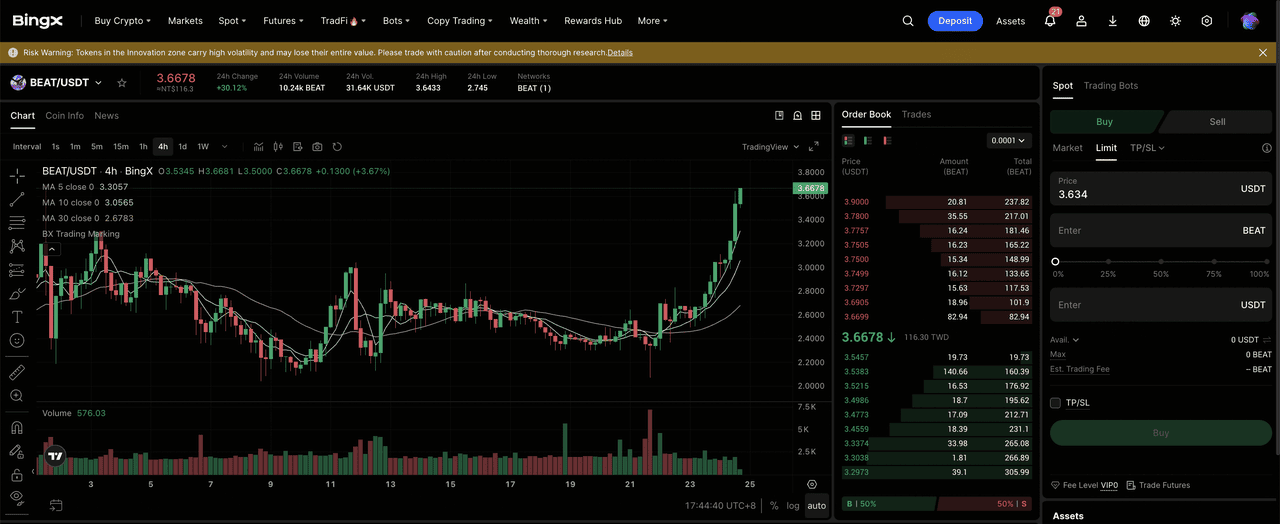Open chart settings icon in toolbar

click(297, 147)
